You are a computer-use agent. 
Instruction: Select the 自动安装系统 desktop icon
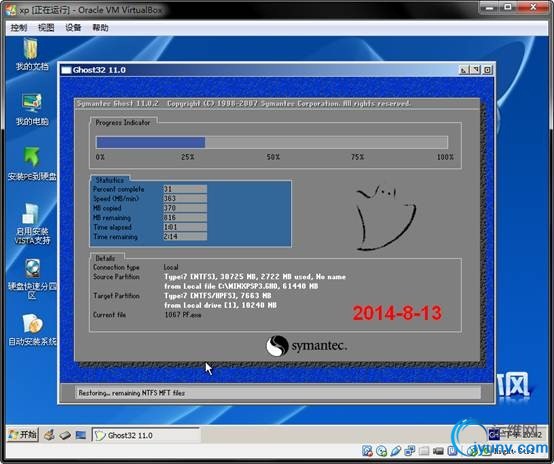(x=32, y=330)
